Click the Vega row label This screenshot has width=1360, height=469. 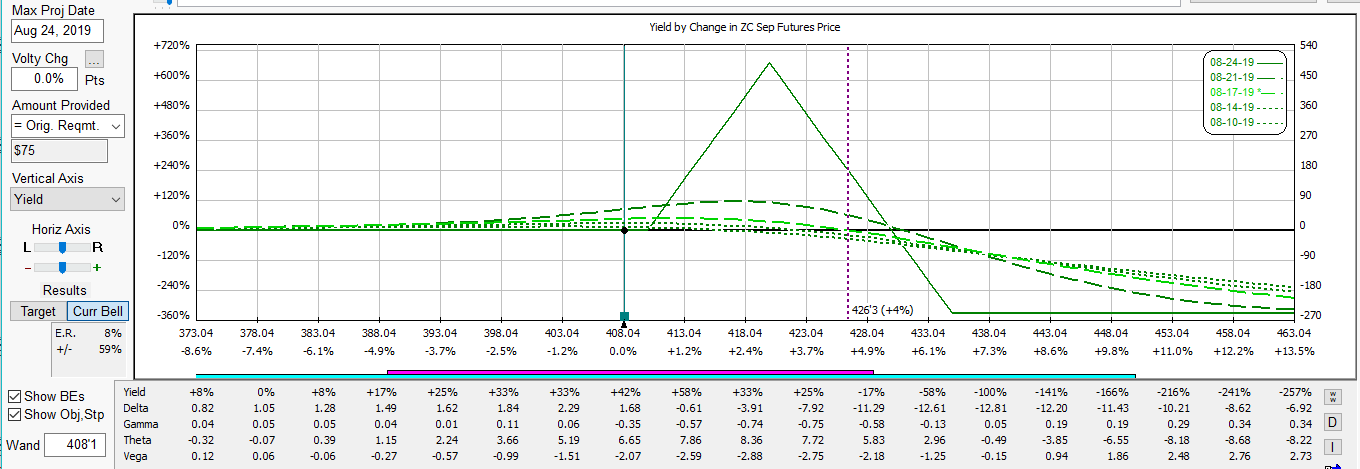point(135,456)
